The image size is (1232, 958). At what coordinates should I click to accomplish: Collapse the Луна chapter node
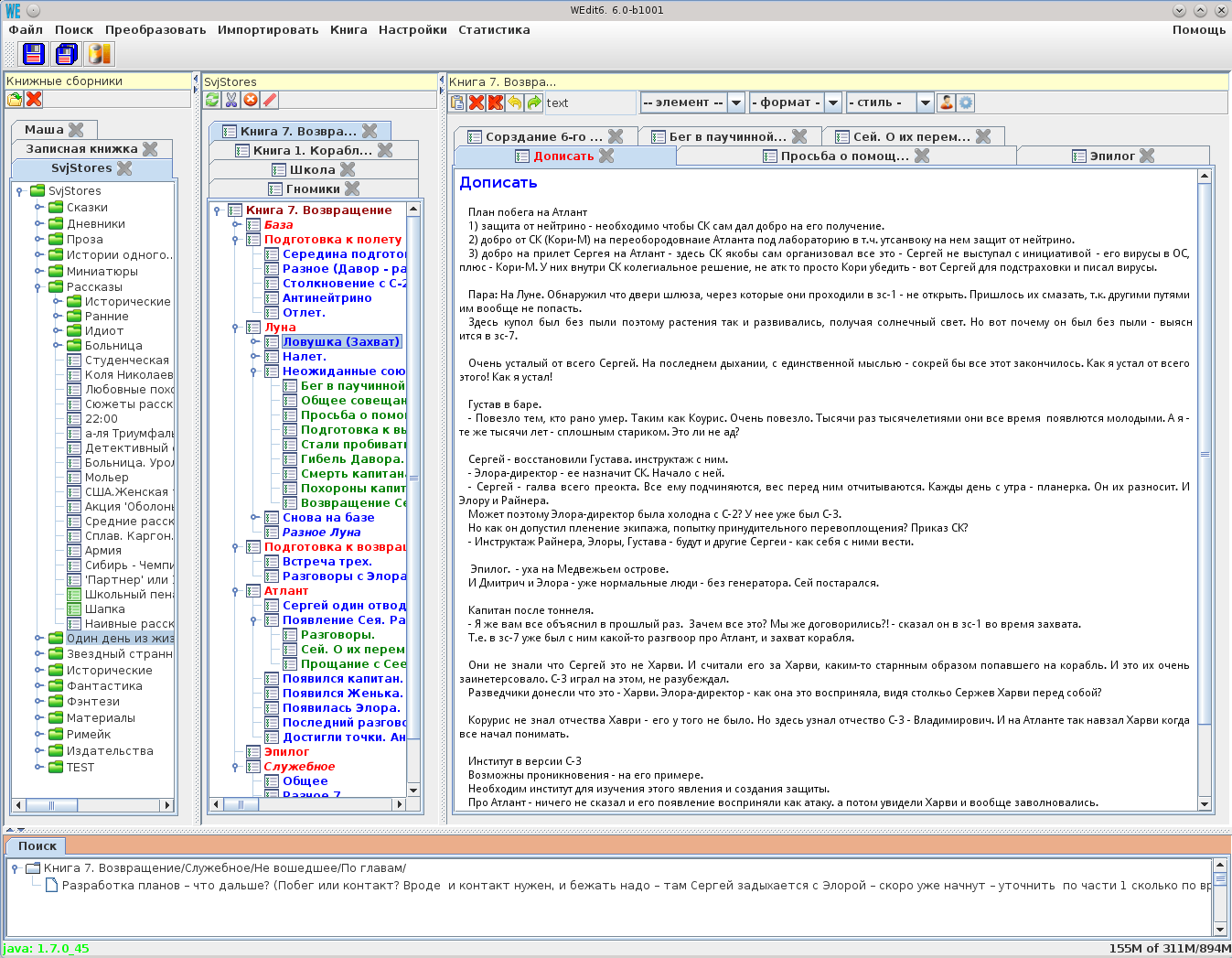pyautogui.click(x=235, y=328)
